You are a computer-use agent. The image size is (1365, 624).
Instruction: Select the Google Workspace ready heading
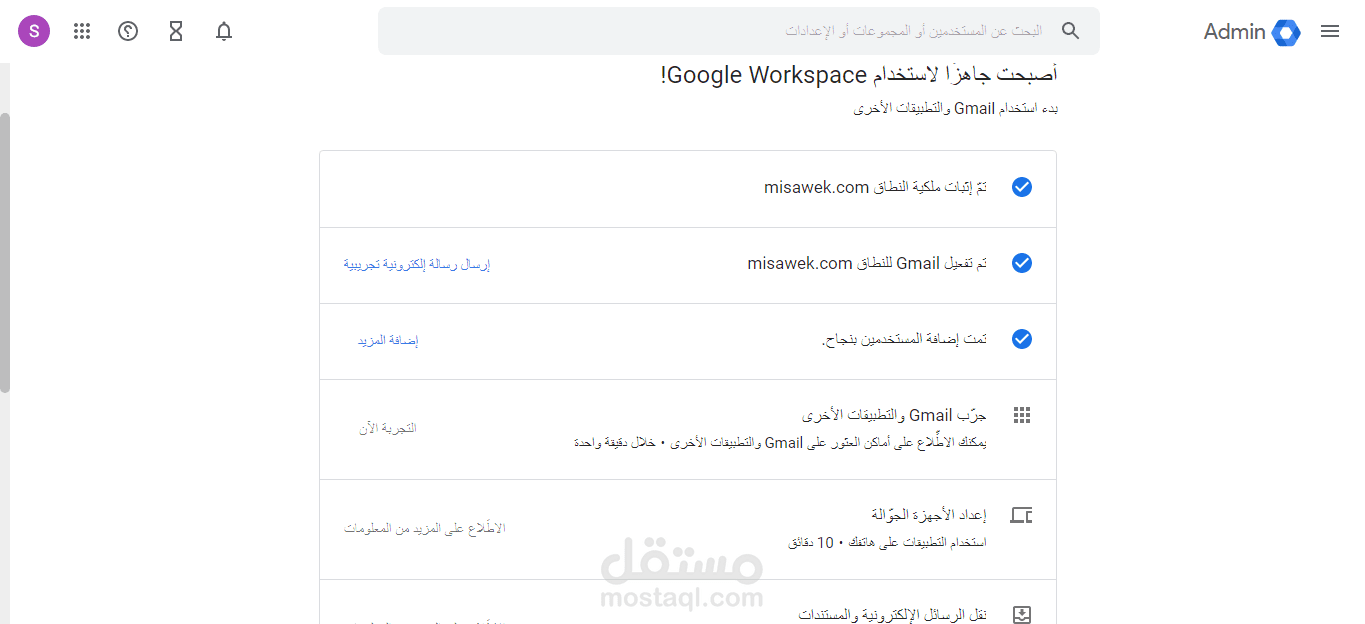[x=859, y=75]
